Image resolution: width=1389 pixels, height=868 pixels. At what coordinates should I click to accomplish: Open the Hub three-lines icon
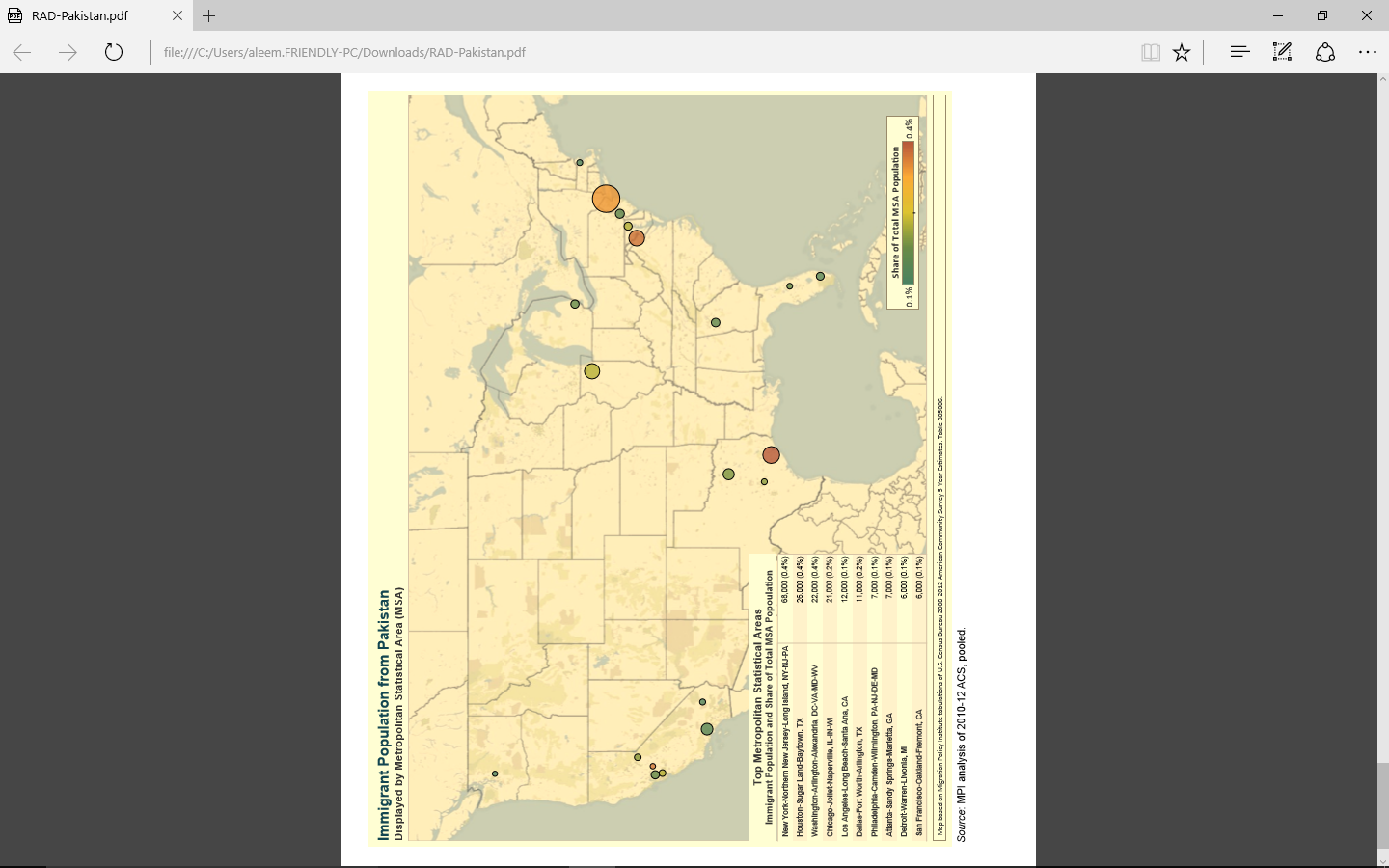[x=1239, y=52]
